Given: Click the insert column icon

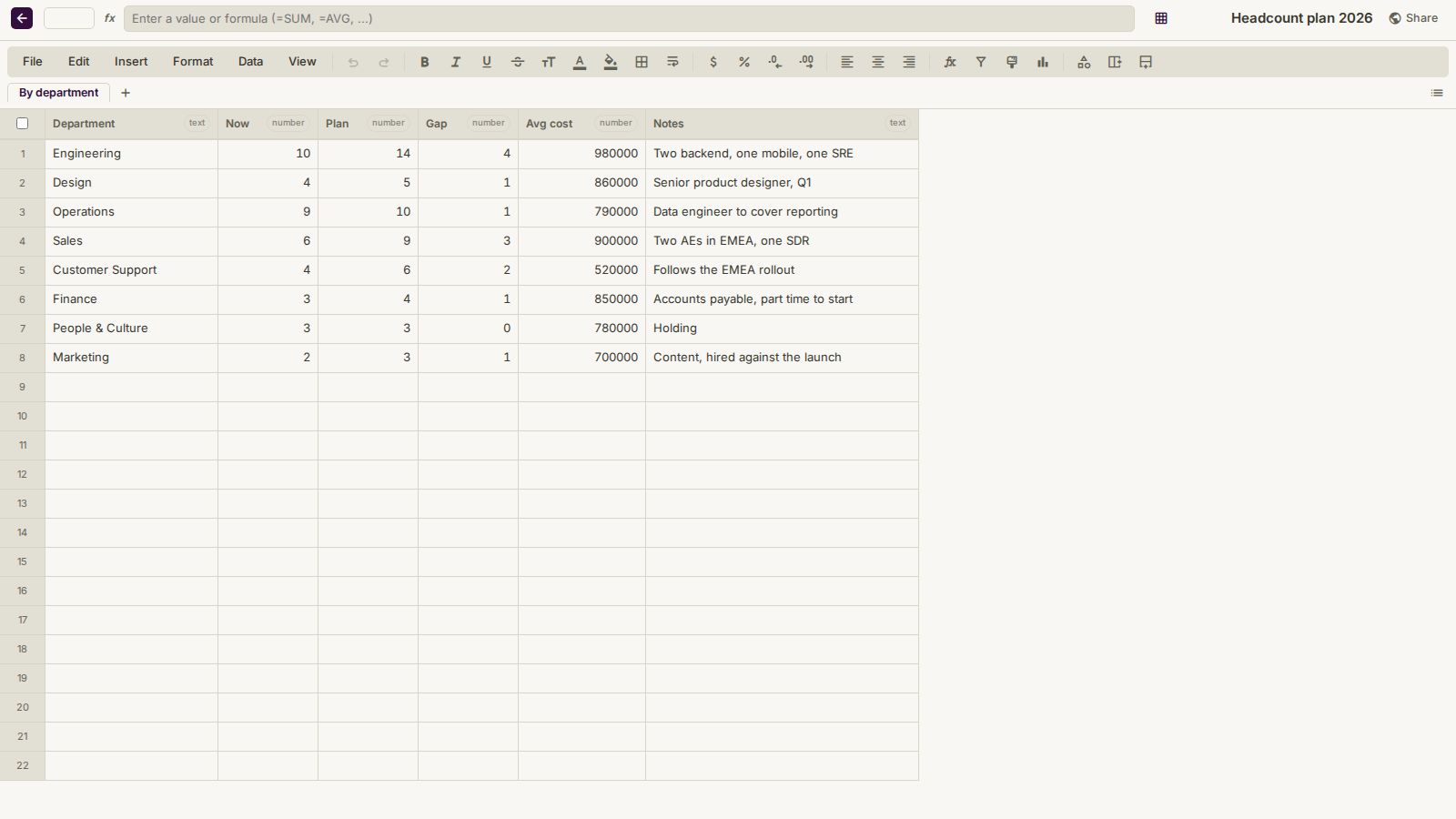Looking at the screenshot, I should 1114,62.
